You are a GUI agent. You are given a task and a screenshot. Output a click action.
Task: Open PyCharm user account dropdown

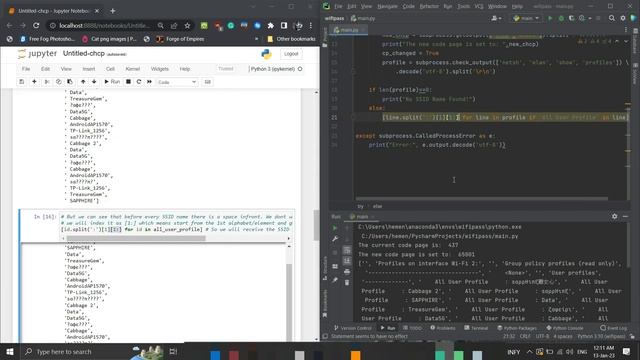click(496, 18)
